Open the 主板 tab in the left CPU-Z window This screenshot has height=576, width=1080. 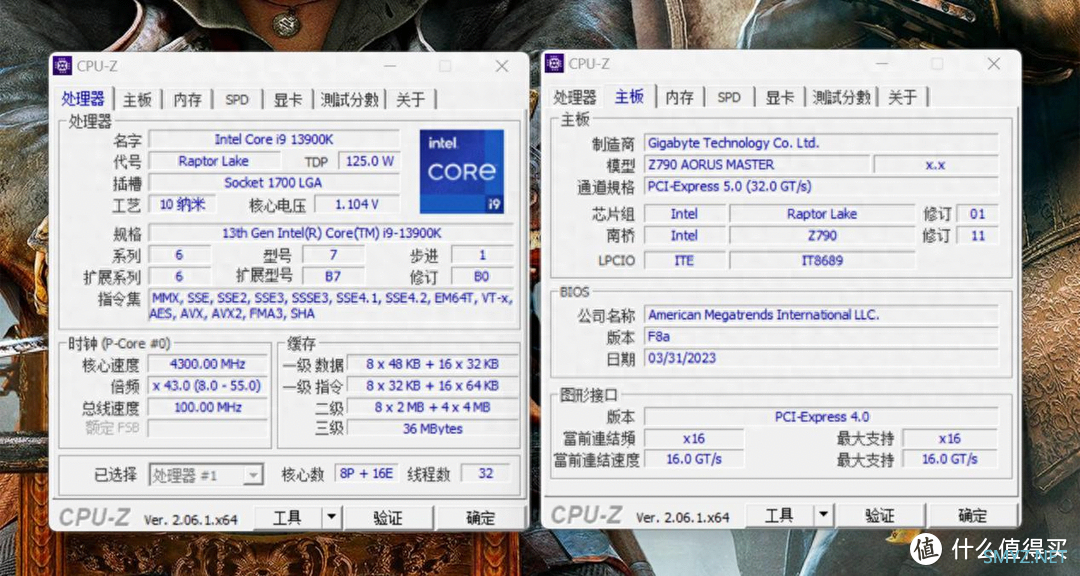click(137, 100)
